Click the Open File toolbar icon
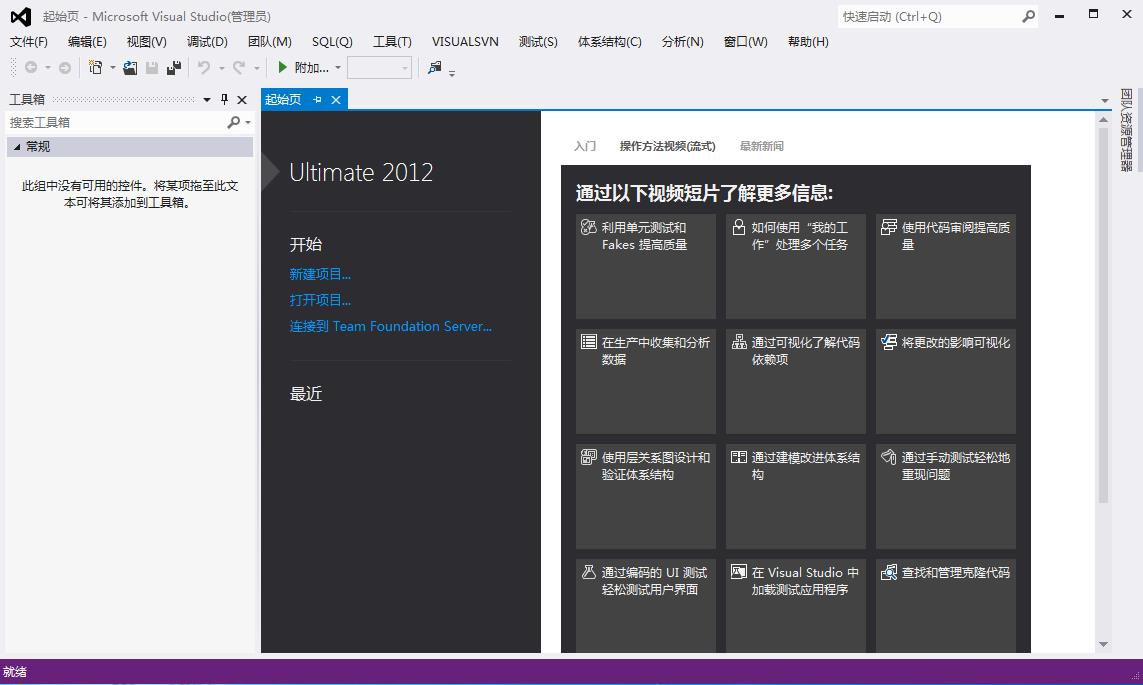The width and height of the screenshot is (1143, 685). [130, 68]
